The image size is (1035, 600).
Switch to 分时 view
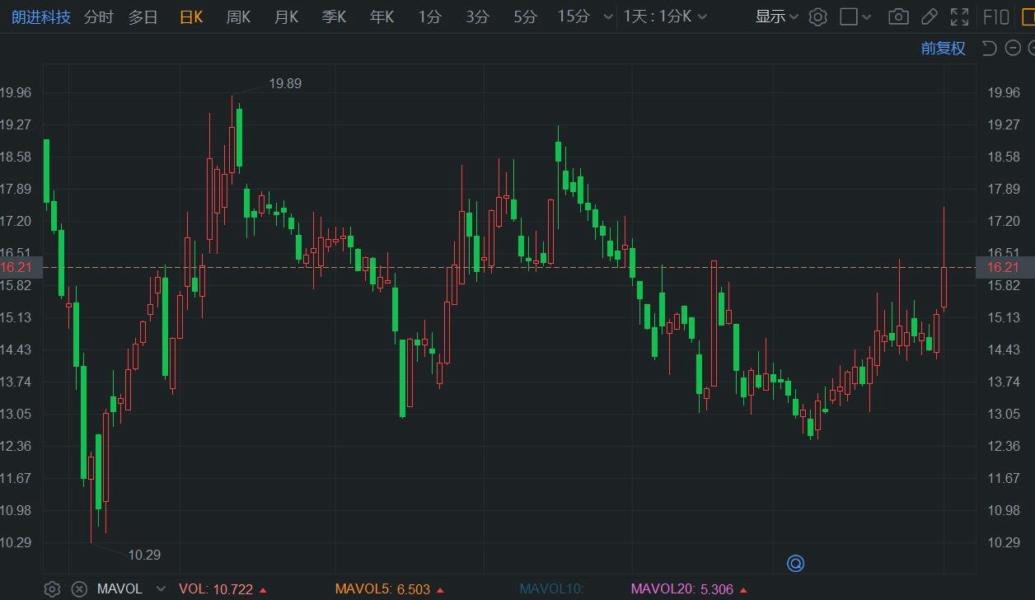point(99,17)
